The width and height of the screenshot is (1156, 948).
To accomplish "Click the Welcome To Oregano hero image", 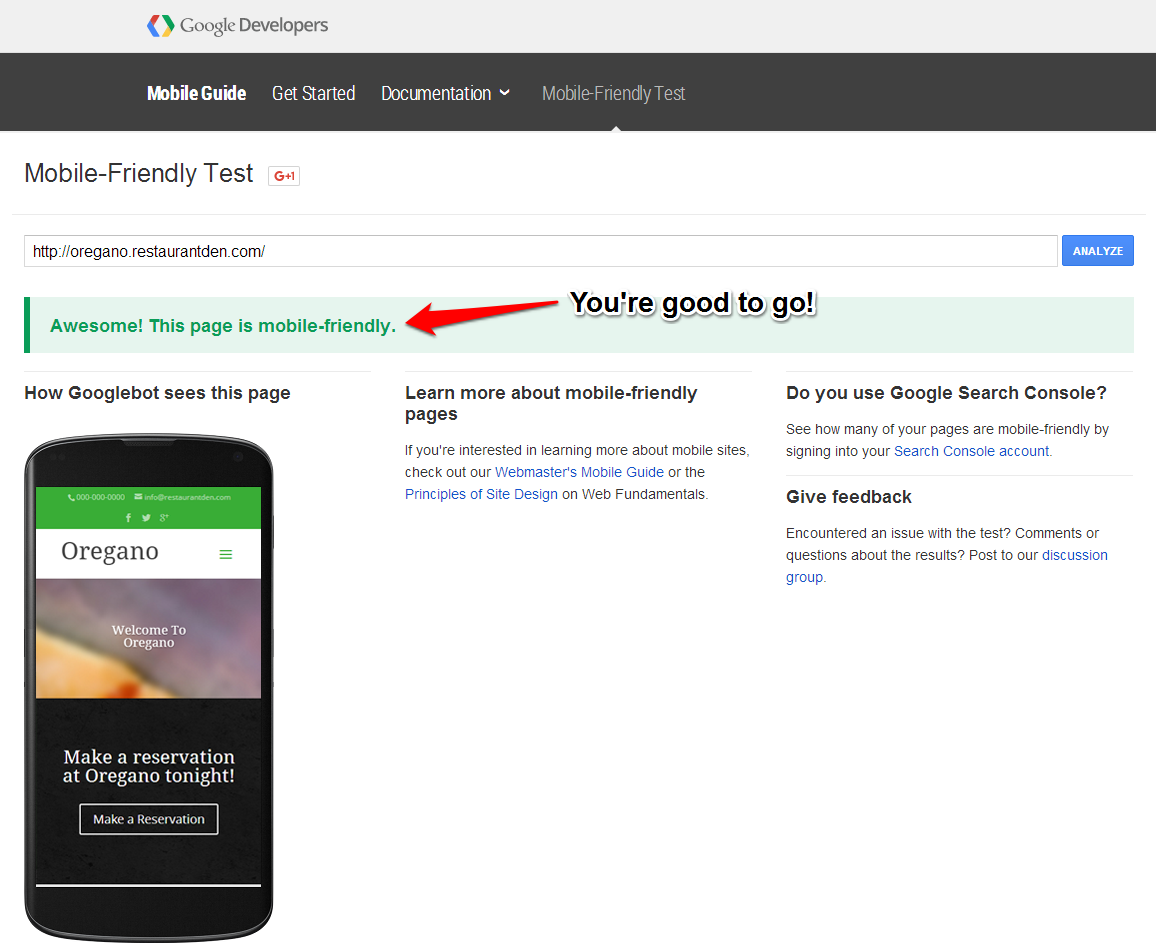I will tap(148, 637).
